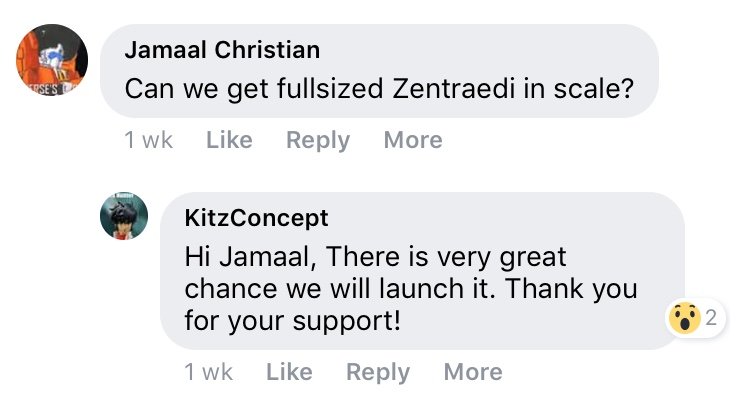This screenshot has width=750, height=409.
Task: Open More options on KitzConcept's reply
Action: tap(473, 372)
